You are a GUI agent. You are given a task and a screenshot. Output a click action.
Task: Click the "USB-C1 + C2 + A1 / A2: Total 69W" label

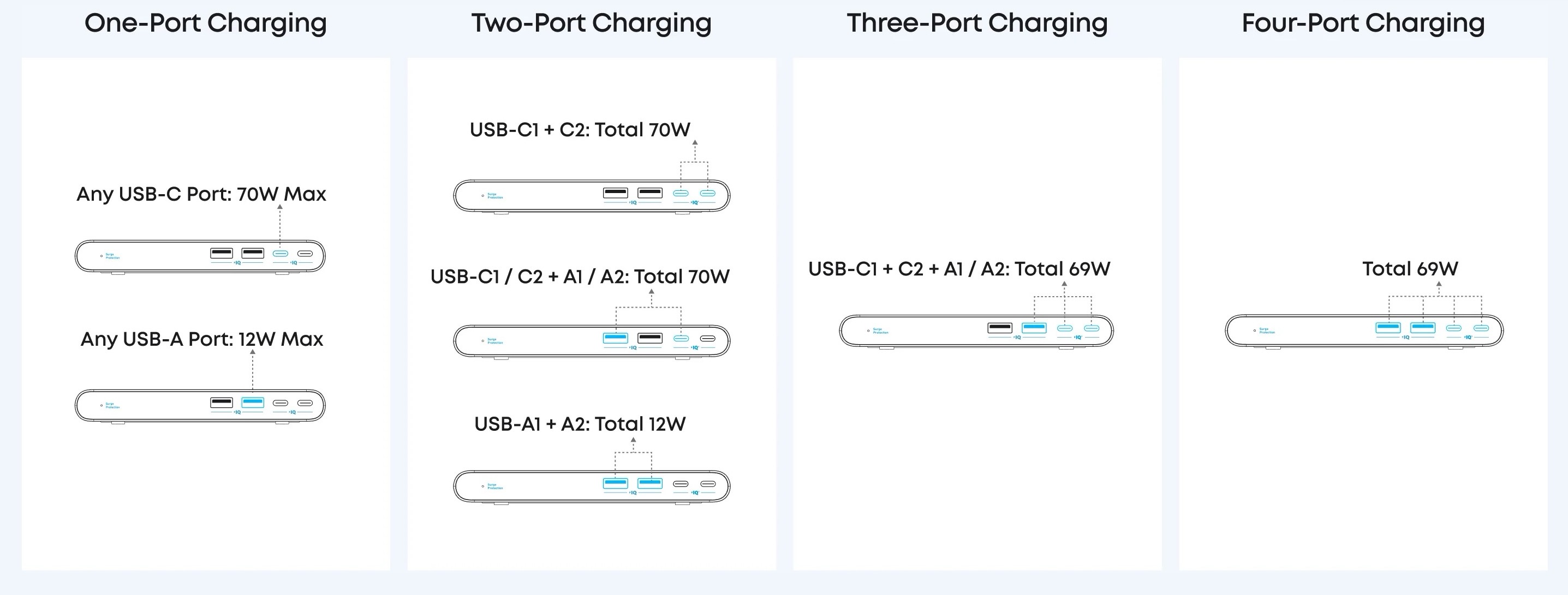click(959, 268)
